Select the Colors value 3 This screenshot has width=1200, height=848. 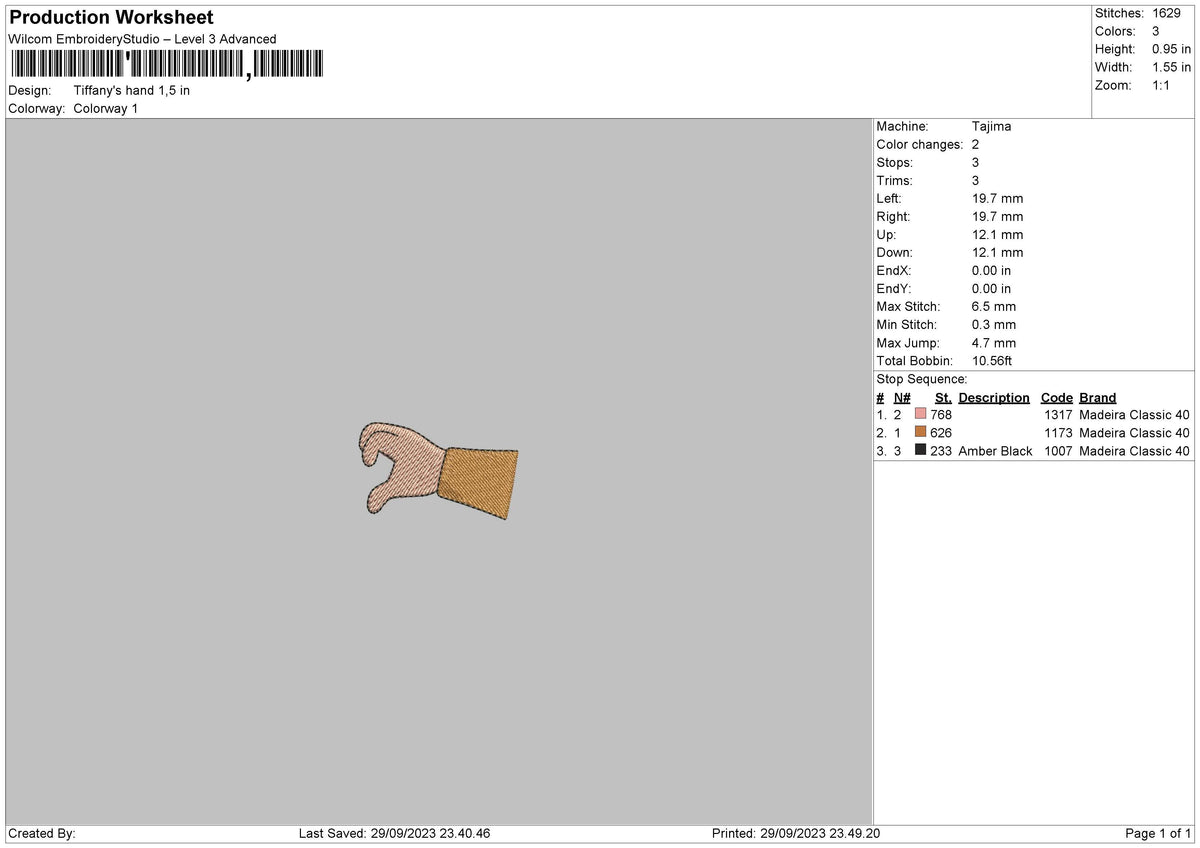[x=1156, y=31]
